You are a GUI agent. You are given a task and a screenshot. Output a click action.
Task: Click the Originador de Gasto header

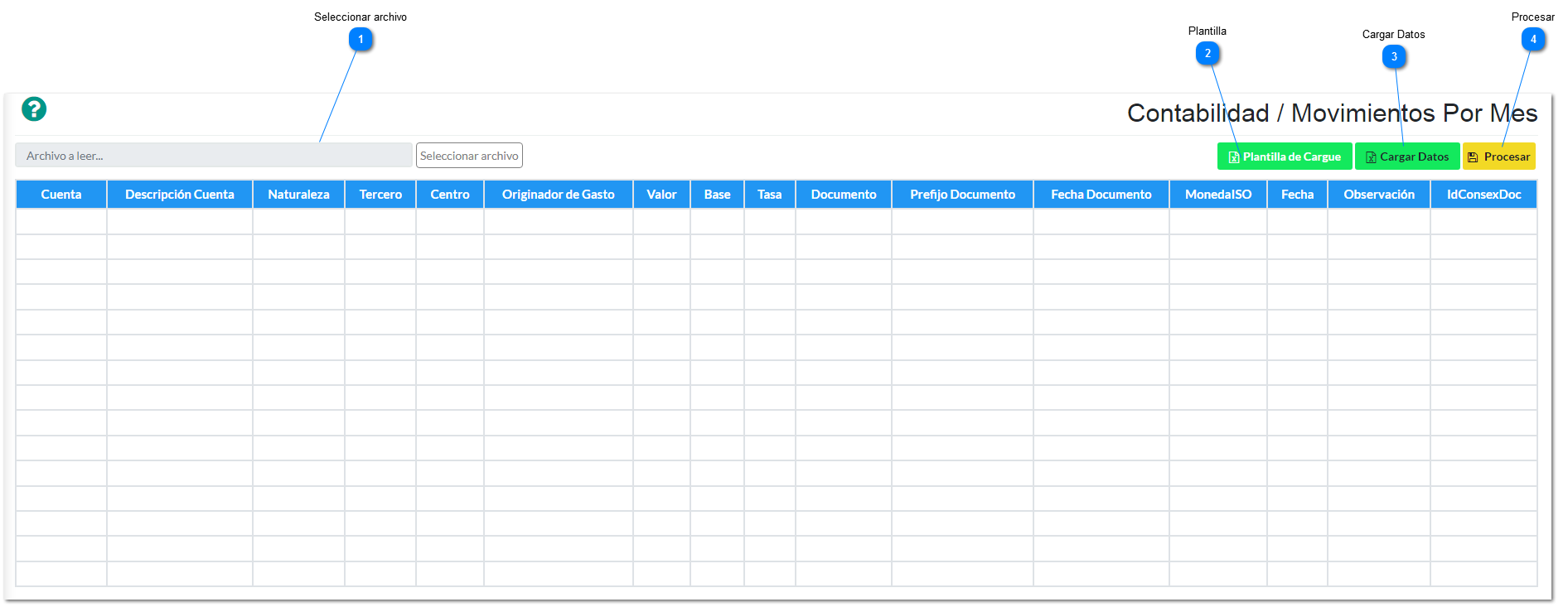(x=559, y=195)
